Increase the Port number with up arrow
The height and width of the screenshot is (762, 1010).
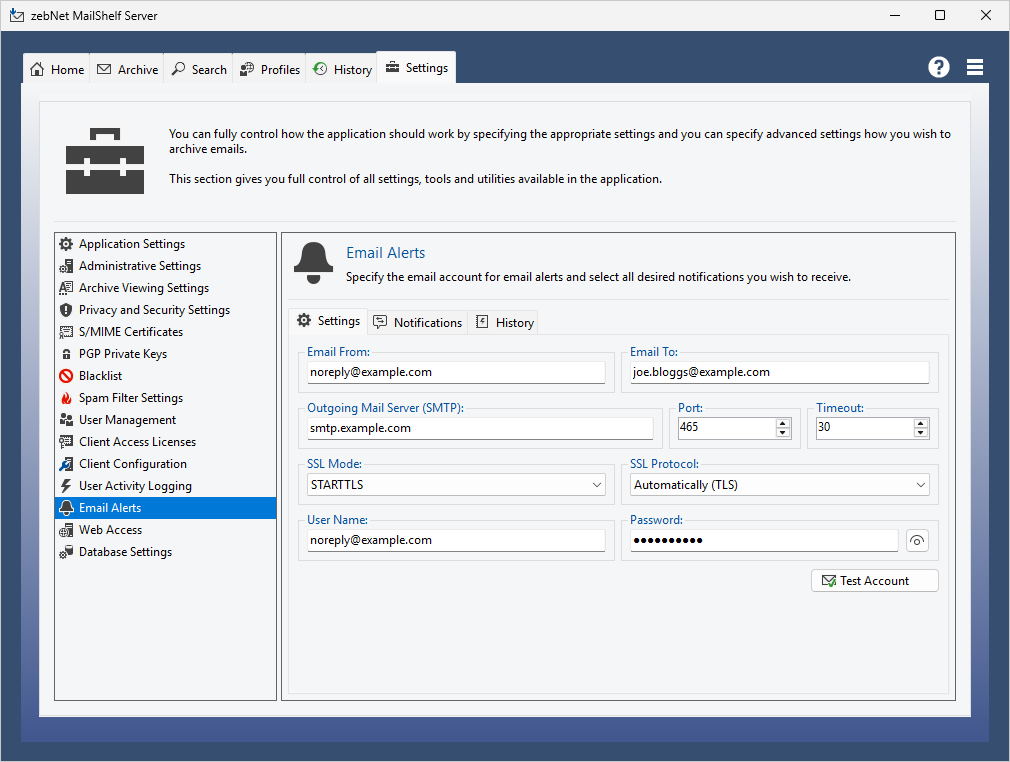coord(783,423)
